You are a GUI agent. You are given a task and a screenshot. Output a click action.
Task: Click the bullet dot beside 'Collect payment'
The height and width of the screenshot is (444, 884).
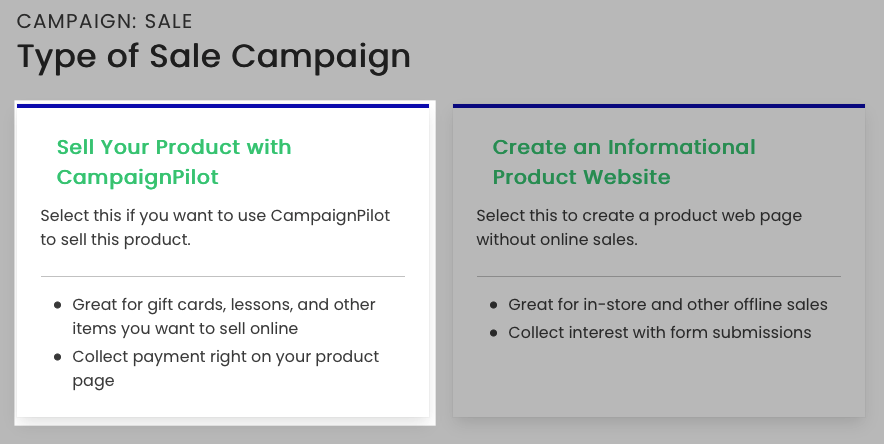coord(57,357)
